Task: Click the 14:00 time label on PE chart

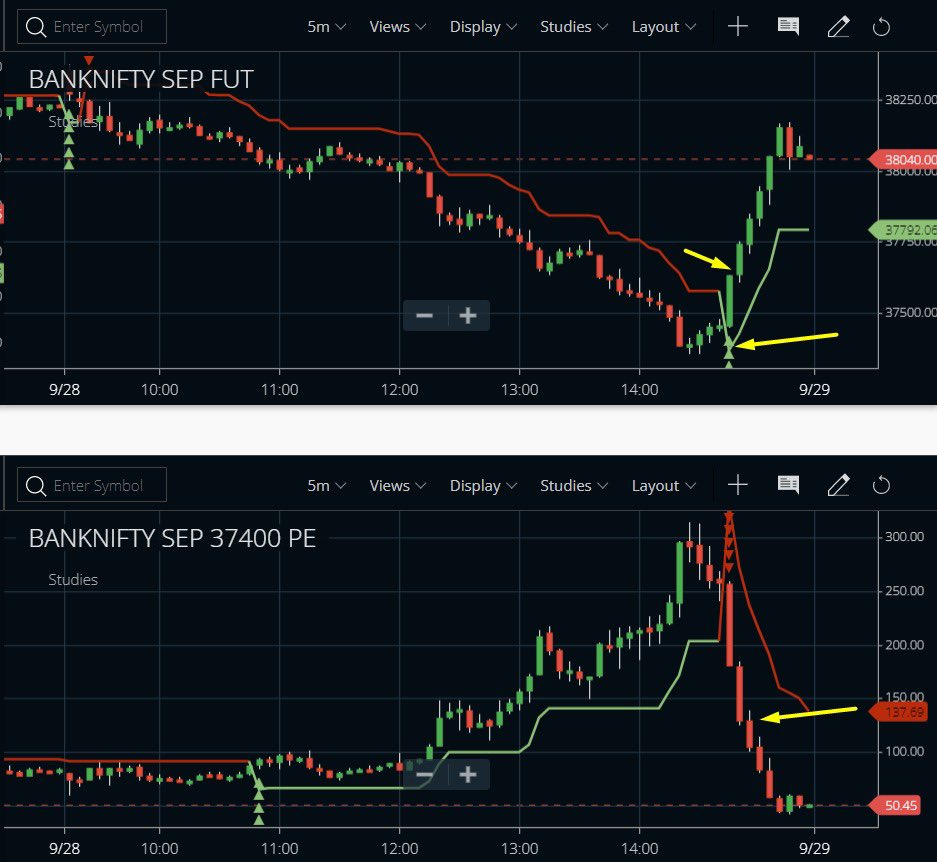Action: tap(639, 848)
